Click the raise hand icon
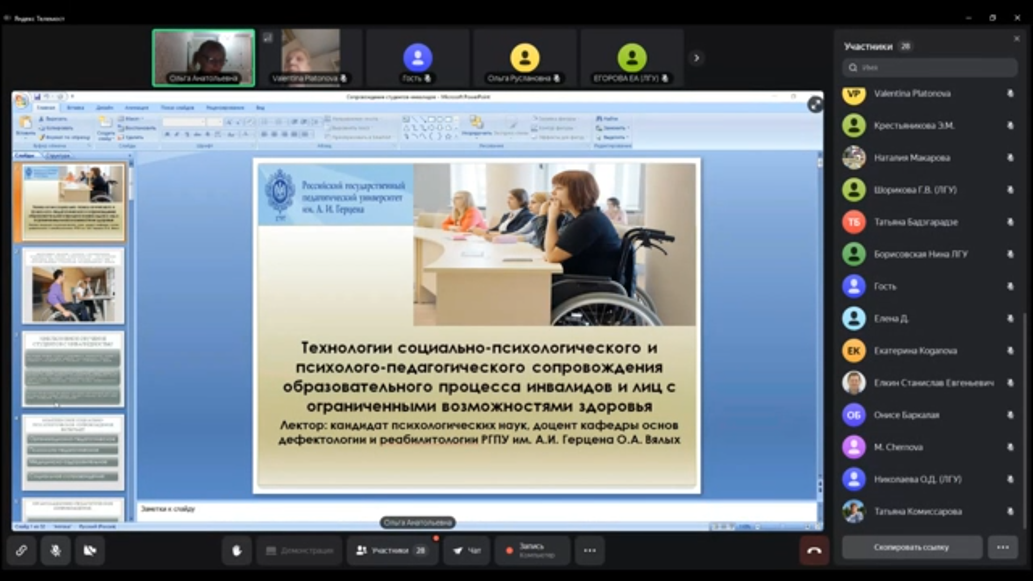Screen dimensions: 1033x581 237,550
